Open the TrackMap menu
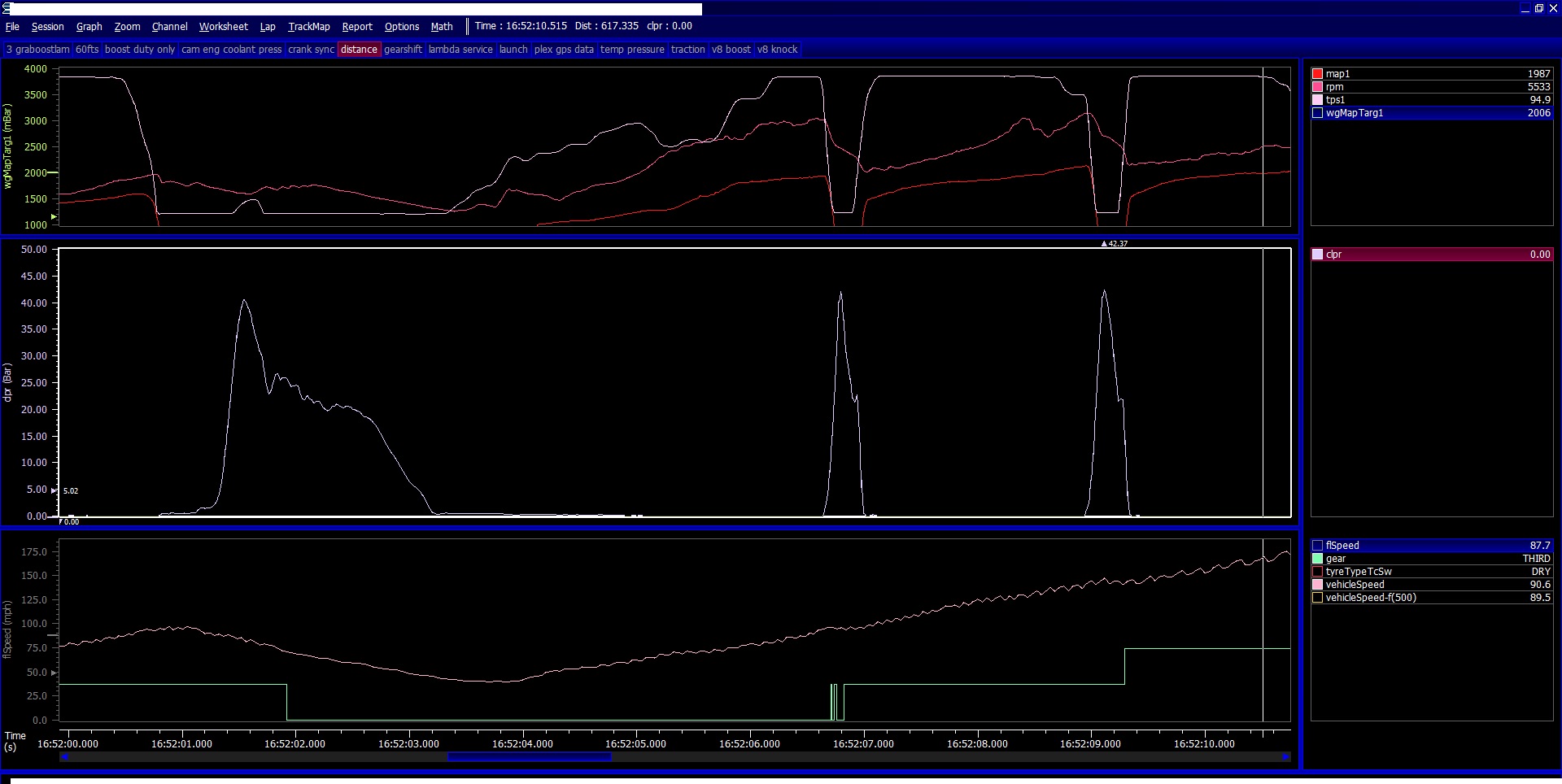Viewport: 1562px width, 784px height. [x=308, y=26]
